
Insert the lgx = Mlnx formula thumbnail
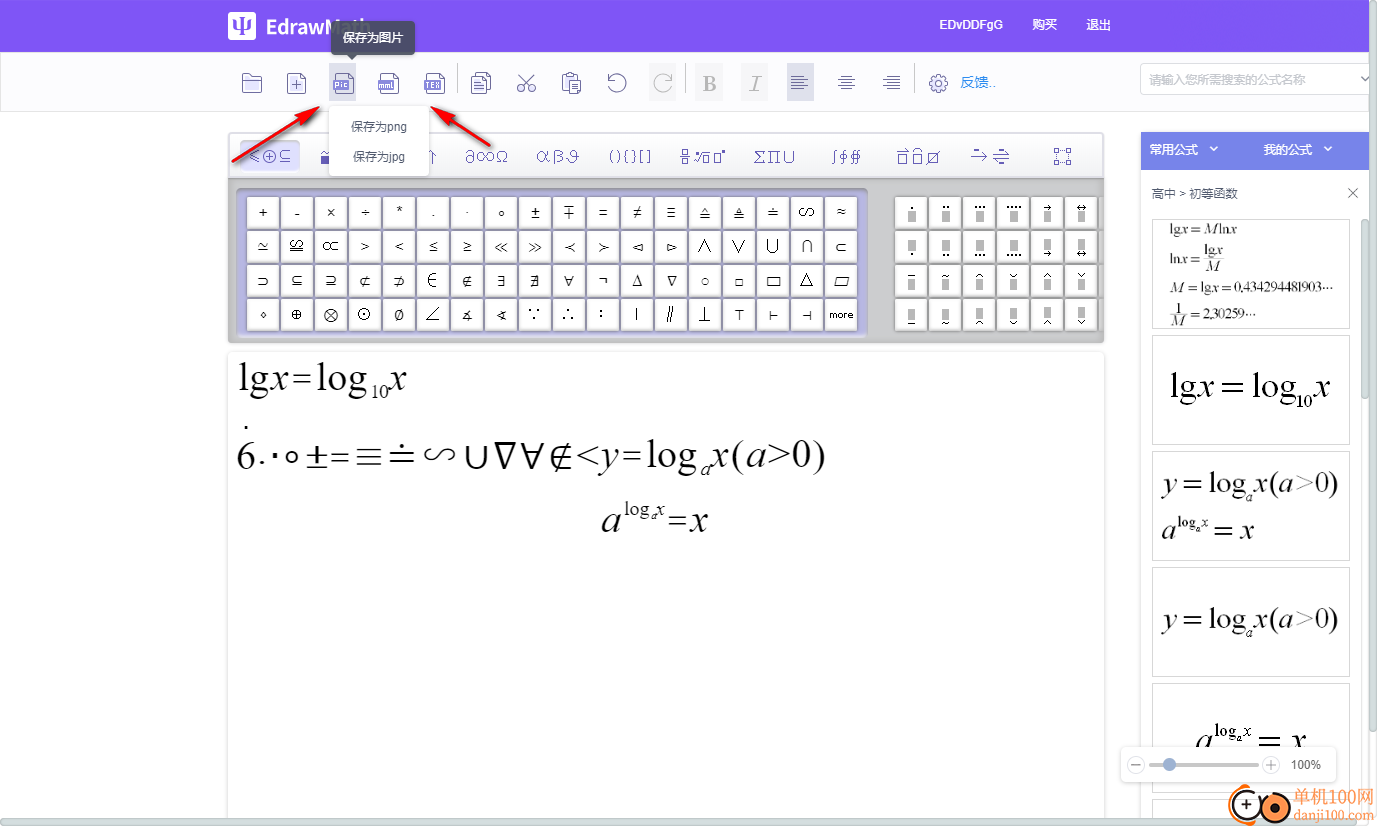click(x=1251, y=274)
